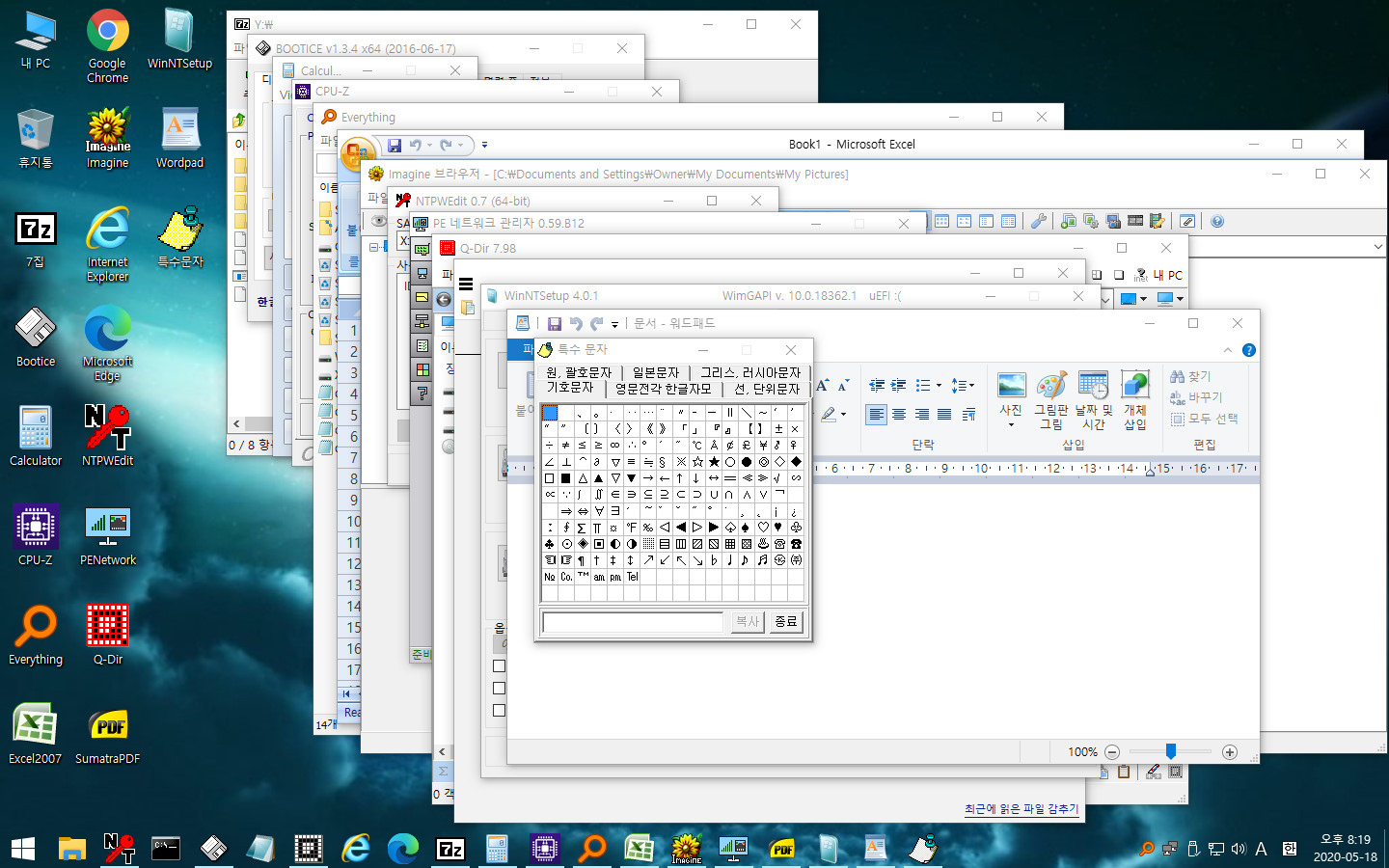The height and width of the screenshot is (868, 1389).
Task: Grow font size in WordPad ribbon
Action: 823,386
